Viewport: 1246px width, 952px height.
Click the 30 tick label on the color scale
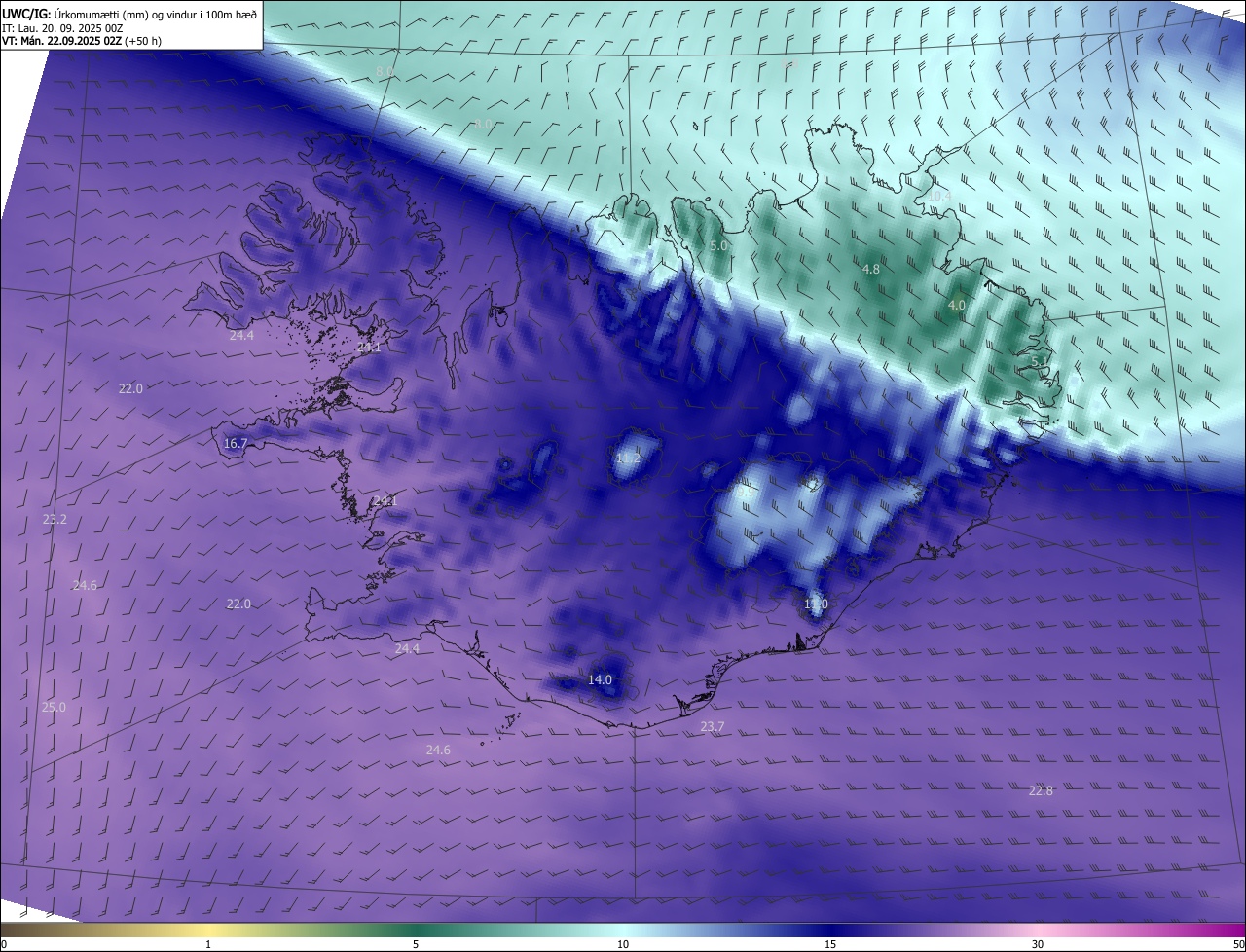[x=1038, y=944]
